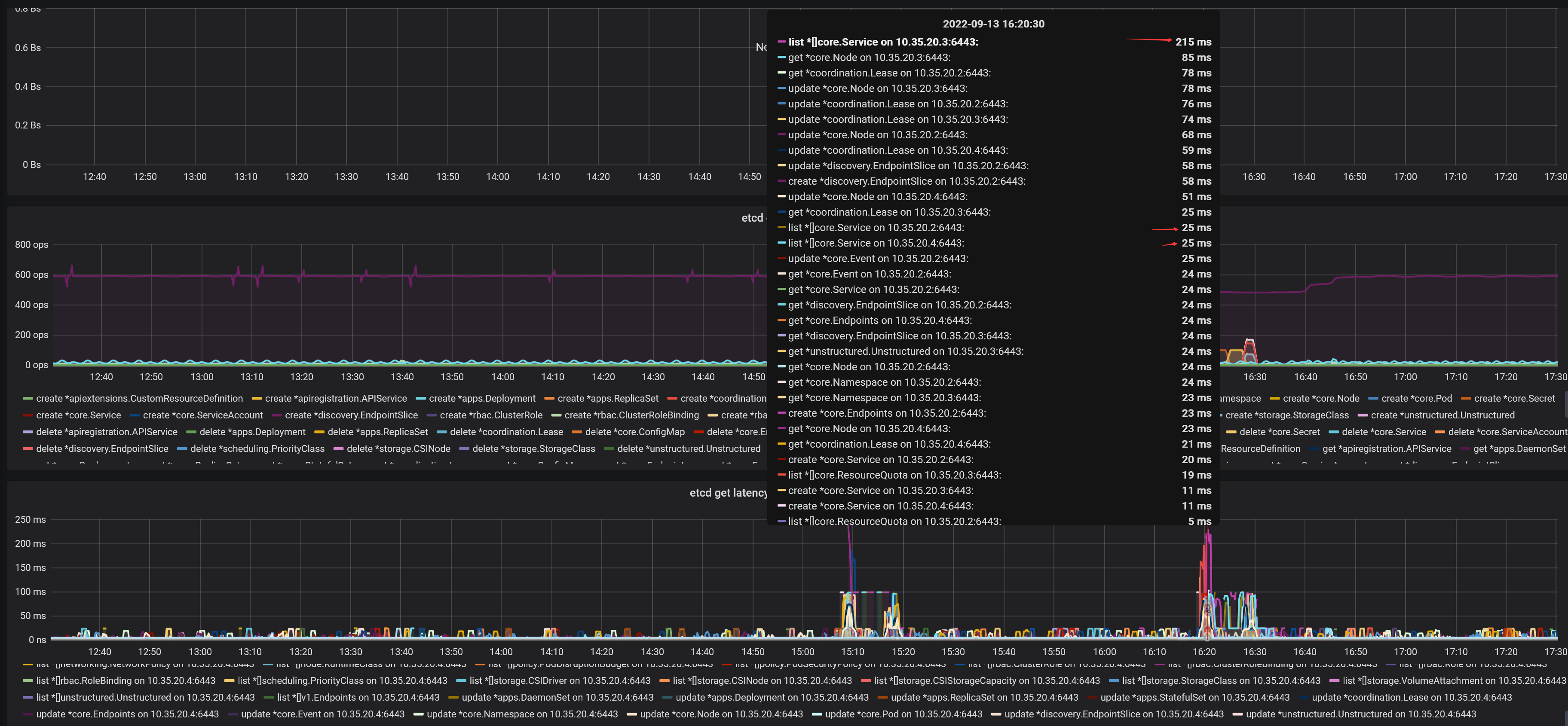This screenshot has height=726, width=1568.
Task: Isolate update *core.Namespace on 10.35.20.4:6443 series
Action: 522,714
